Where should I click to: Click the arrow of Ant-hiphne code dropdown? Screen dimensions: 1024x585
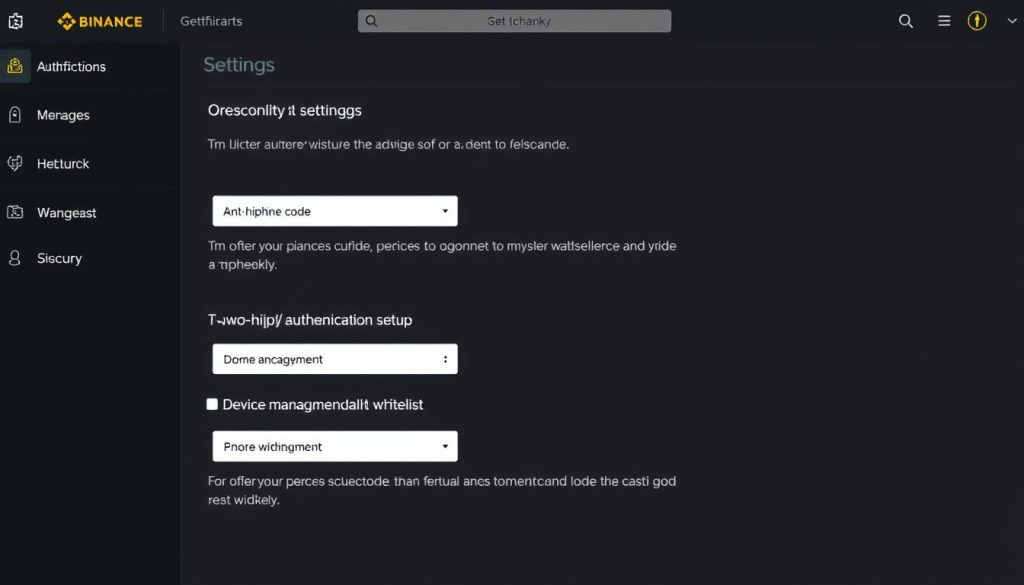click(x=445, y=211)
